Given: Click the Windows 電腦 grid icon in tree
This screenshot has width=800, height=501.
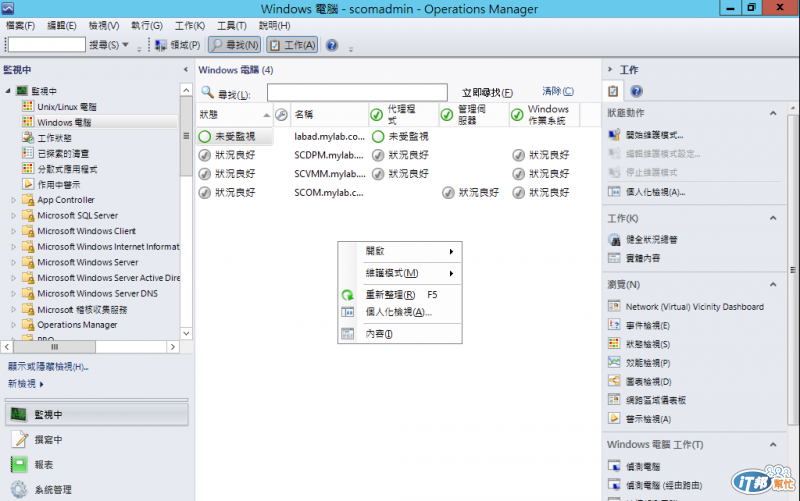Looking at the screenshot, I should click(28, 122).
